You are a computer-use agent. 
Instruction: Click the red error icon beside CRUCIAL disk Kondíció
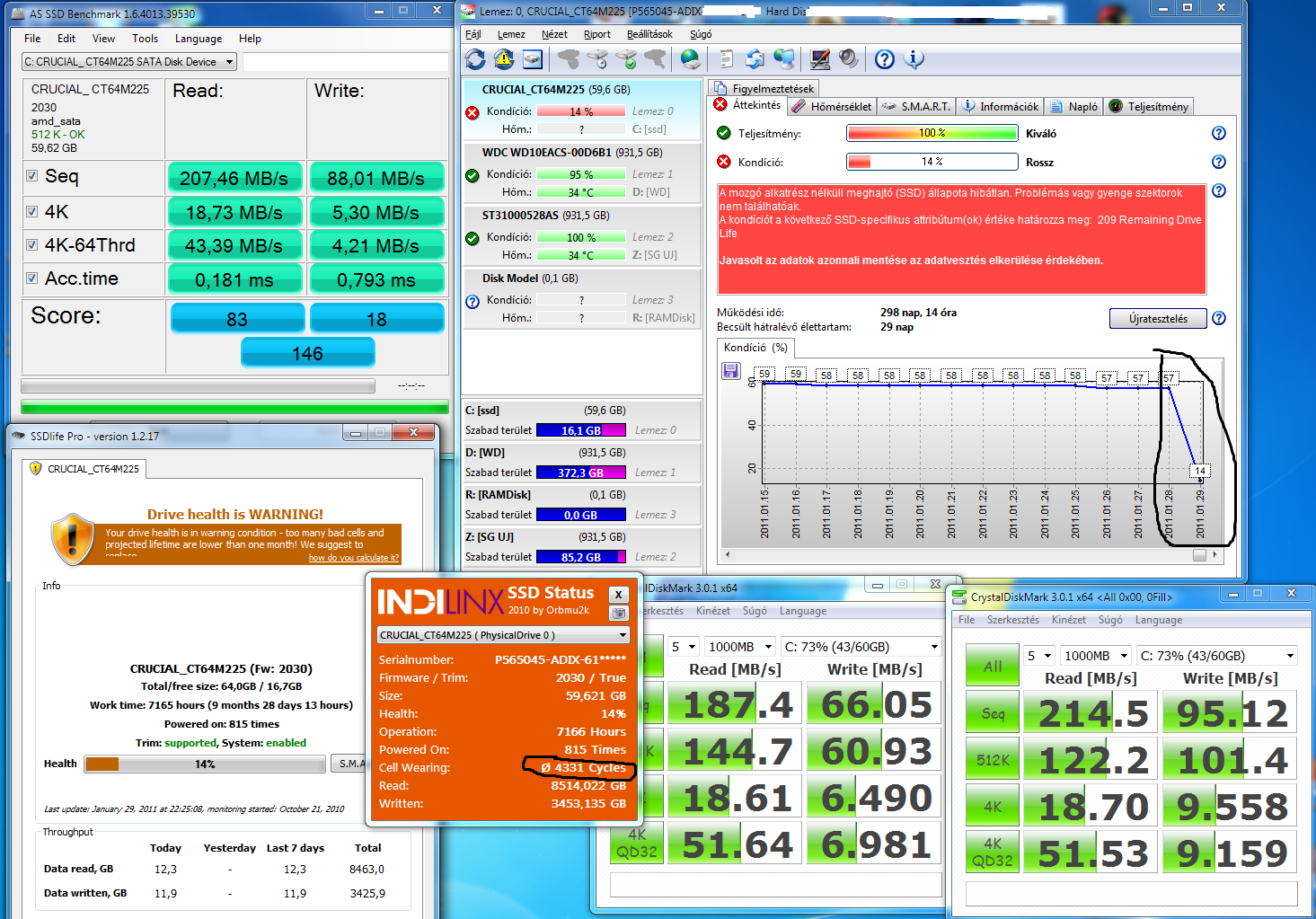473,112
